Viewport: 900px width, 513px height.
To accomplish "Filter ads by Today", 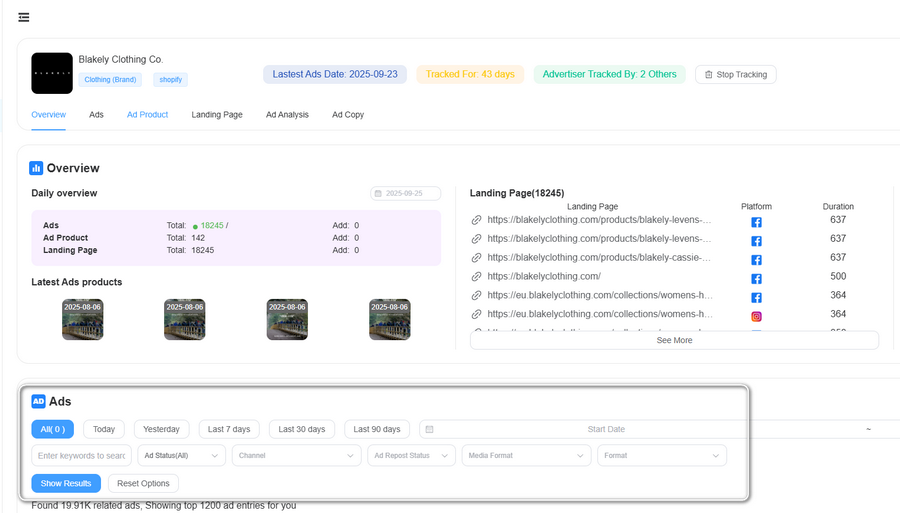I will coord(104,429).
